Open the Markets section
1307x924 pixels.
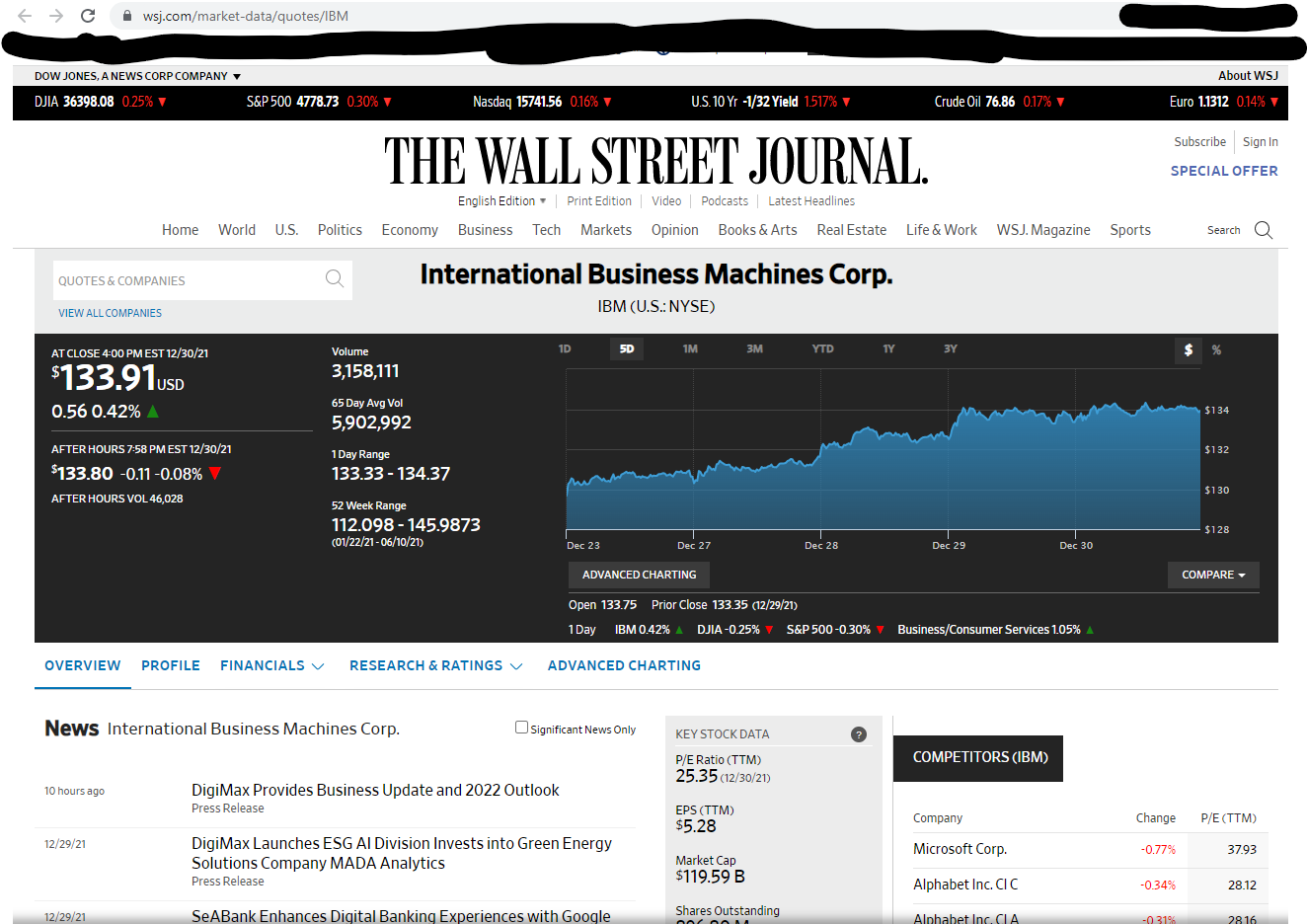click(x=606, y=230)
